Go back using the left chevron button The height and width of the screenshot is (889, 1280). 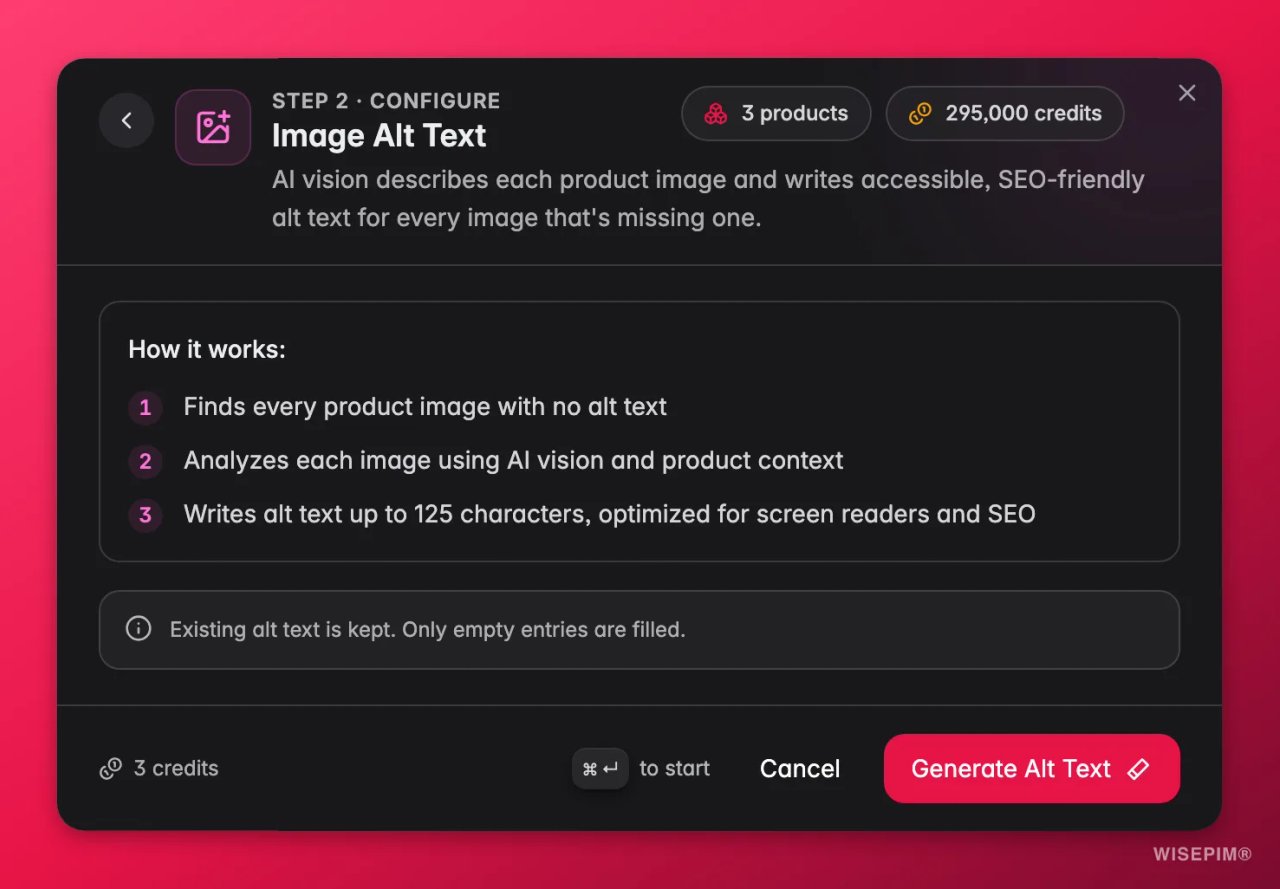[x=126, y=121]
